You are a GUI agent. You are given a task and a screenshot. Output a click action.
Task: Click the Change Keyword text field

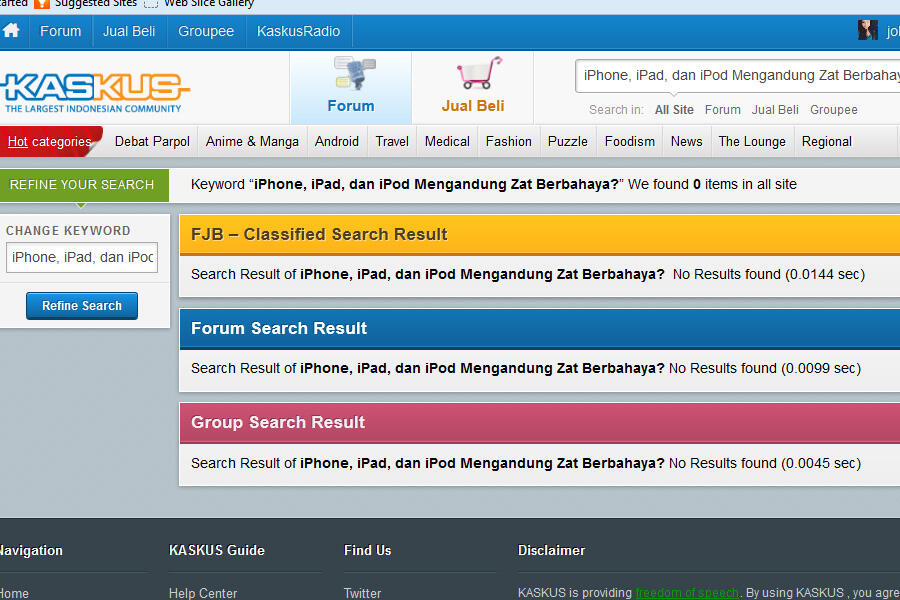[x=82, y=257]
